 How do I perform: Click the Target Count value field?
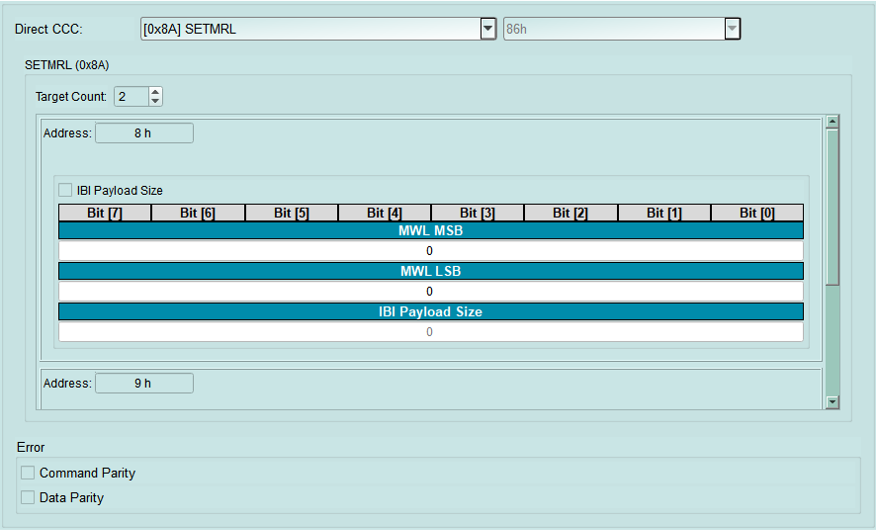pos(132,97)
